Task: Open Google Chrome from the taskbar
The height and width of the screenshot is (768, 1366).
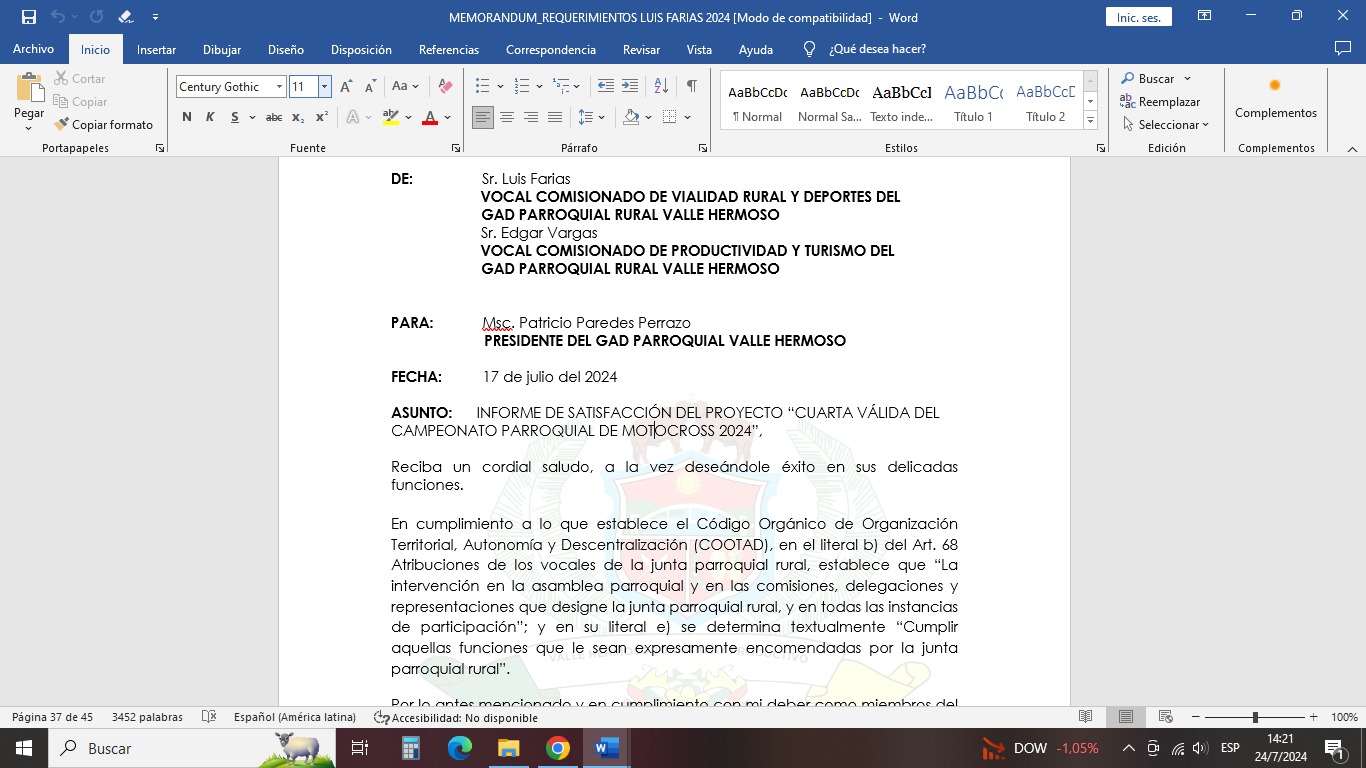Action: tap(558, 748)
